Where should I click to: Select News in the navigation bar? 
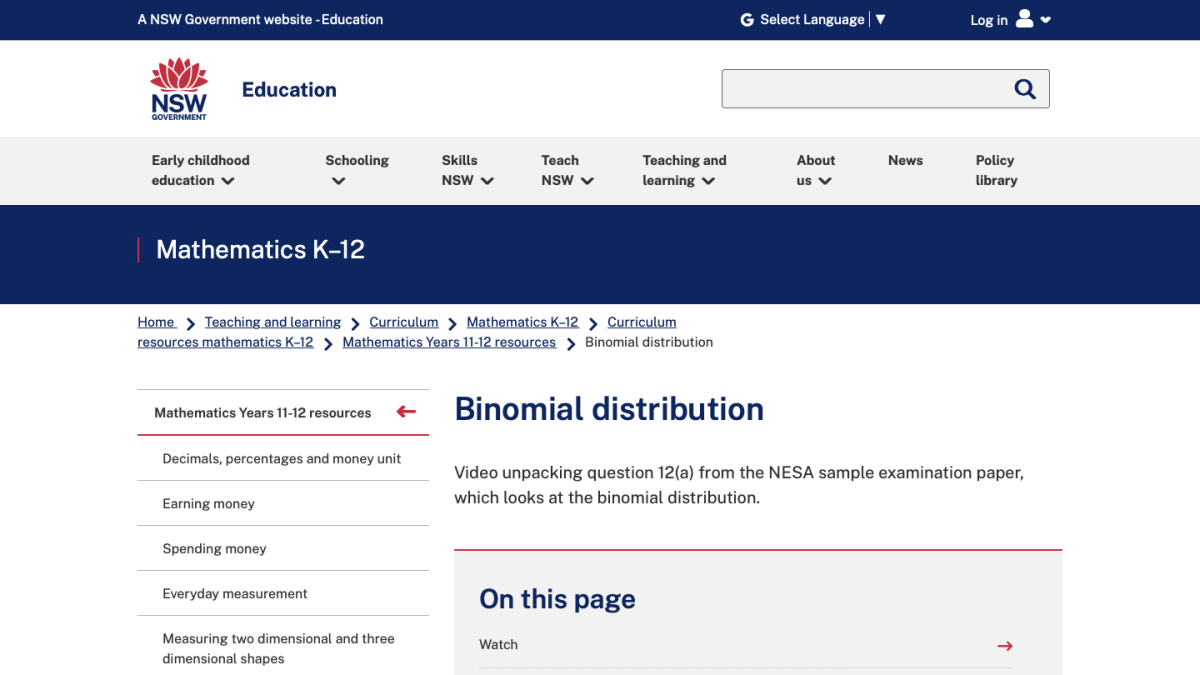point(905,160)
